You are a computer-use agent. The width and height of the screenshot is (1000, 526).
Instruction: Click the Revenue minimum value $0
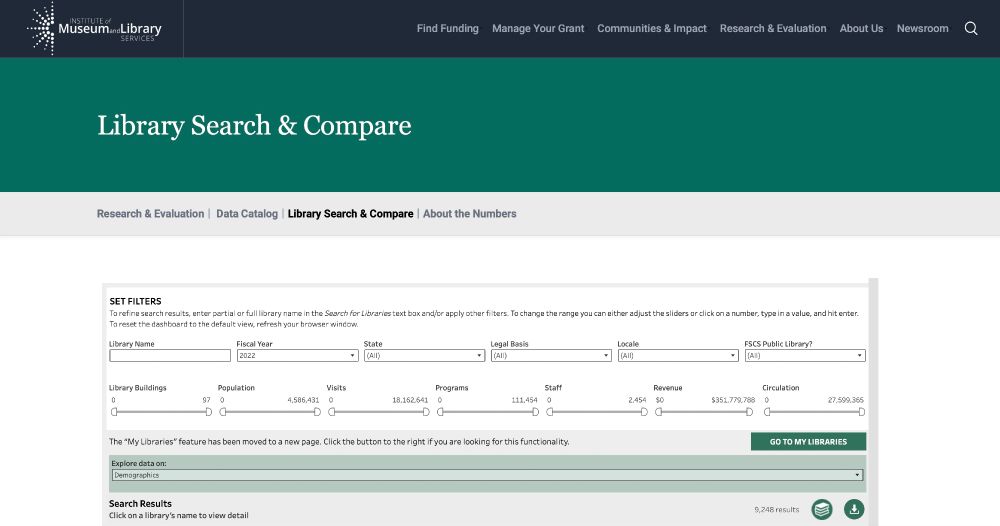coord(659,400)
